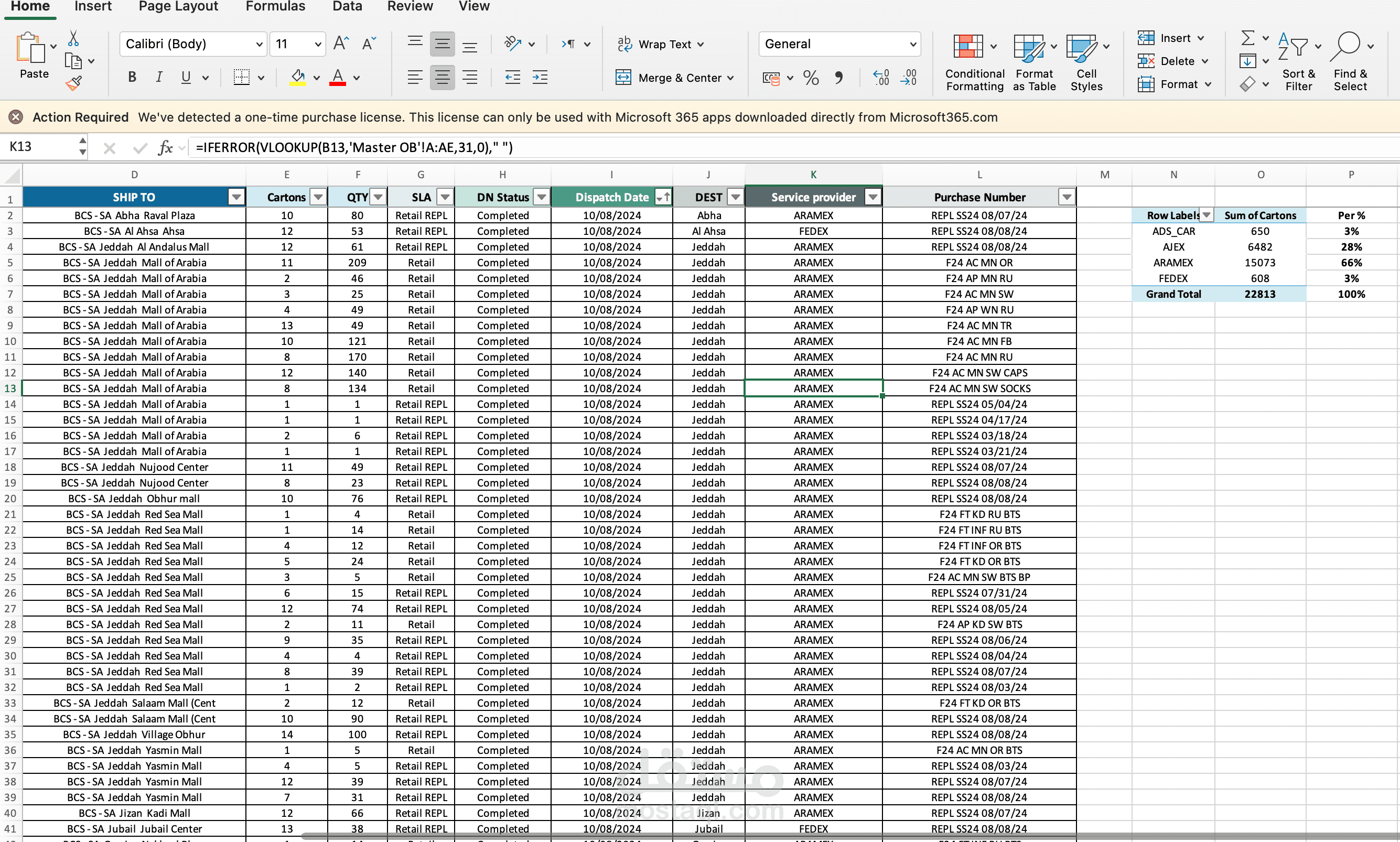Select the Format Painter brush icon

point(73,83)
